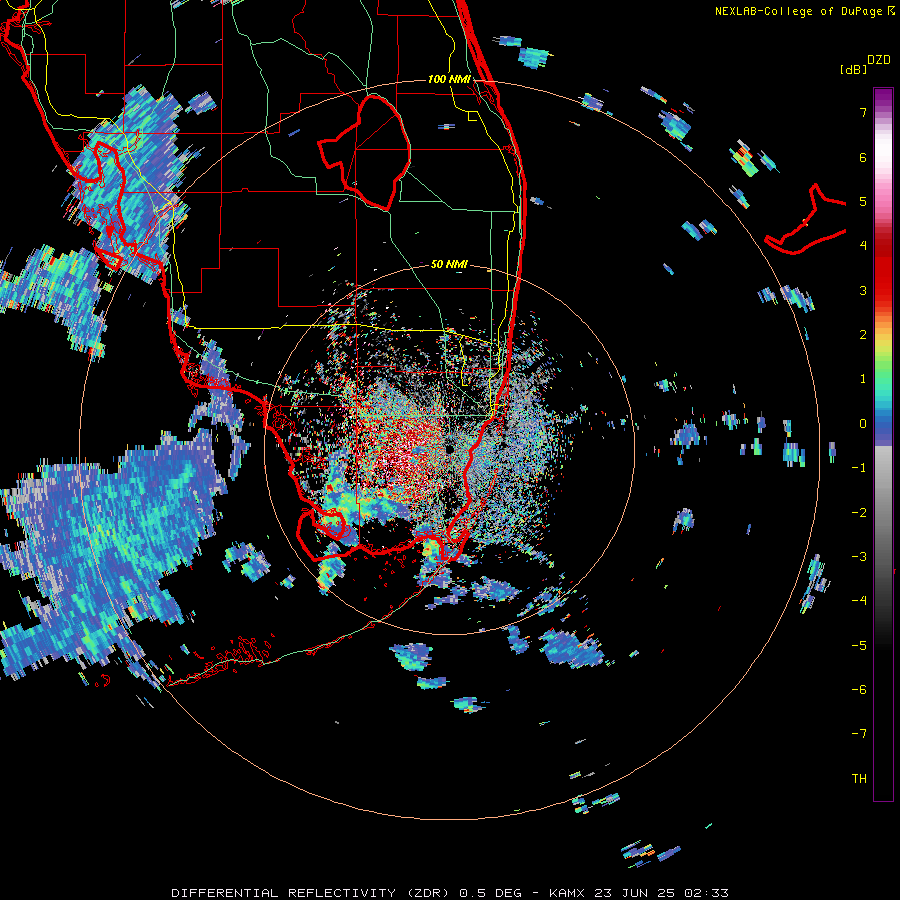Click the -4 value on the color scale
This screenshot has width=900, height=900.
click(x=859, y=601)
